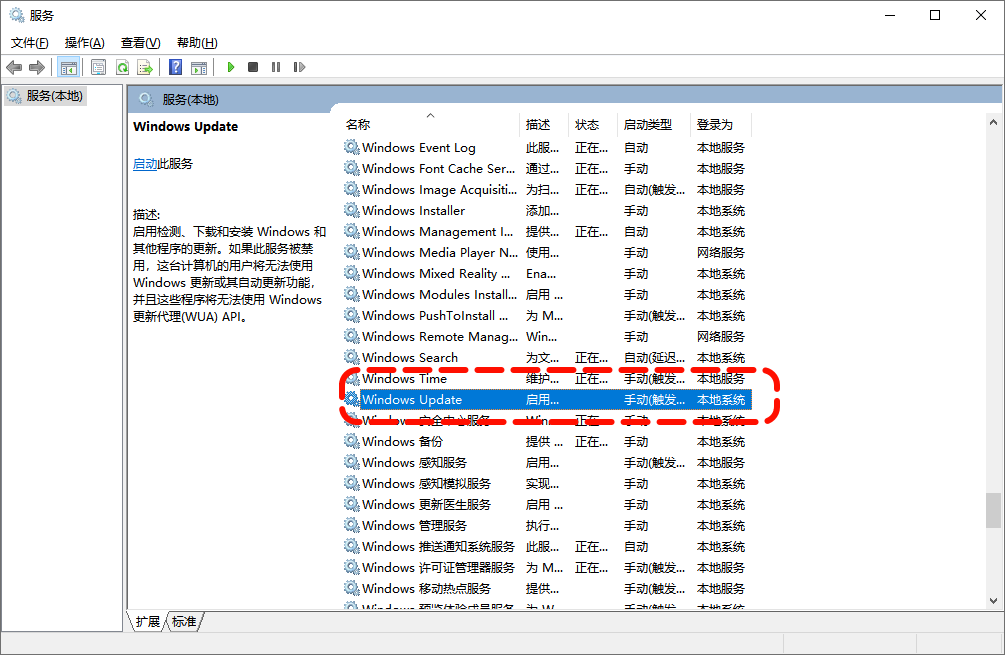Click the gear icon of Windows PushToInstall
The height and width of the screenshot is (655, 1005).
(x=351, y=315)
